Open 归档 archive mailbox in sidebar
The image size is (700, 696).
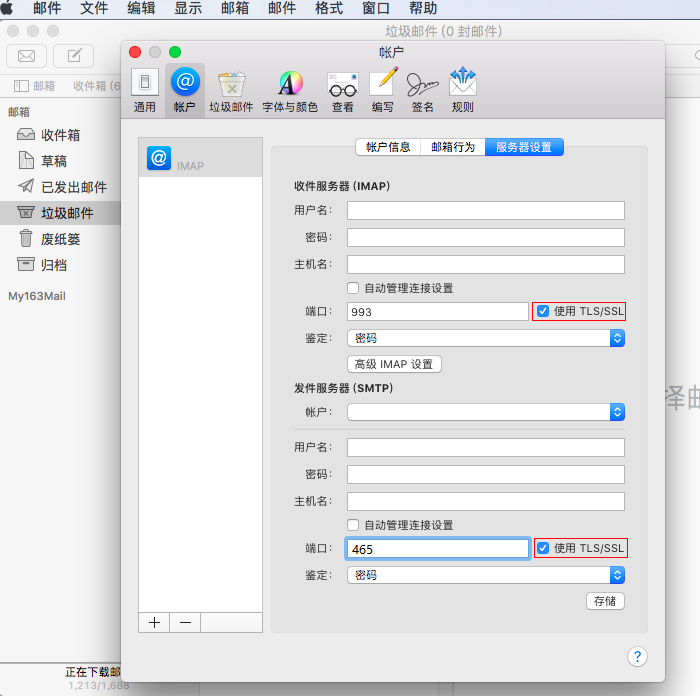[x=60, y=265]
